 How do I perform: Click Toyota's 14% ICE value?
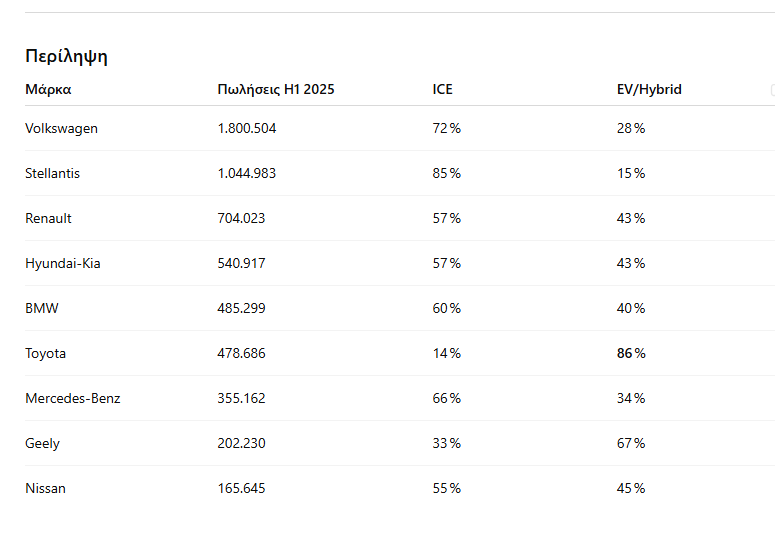tap(446, 354)
